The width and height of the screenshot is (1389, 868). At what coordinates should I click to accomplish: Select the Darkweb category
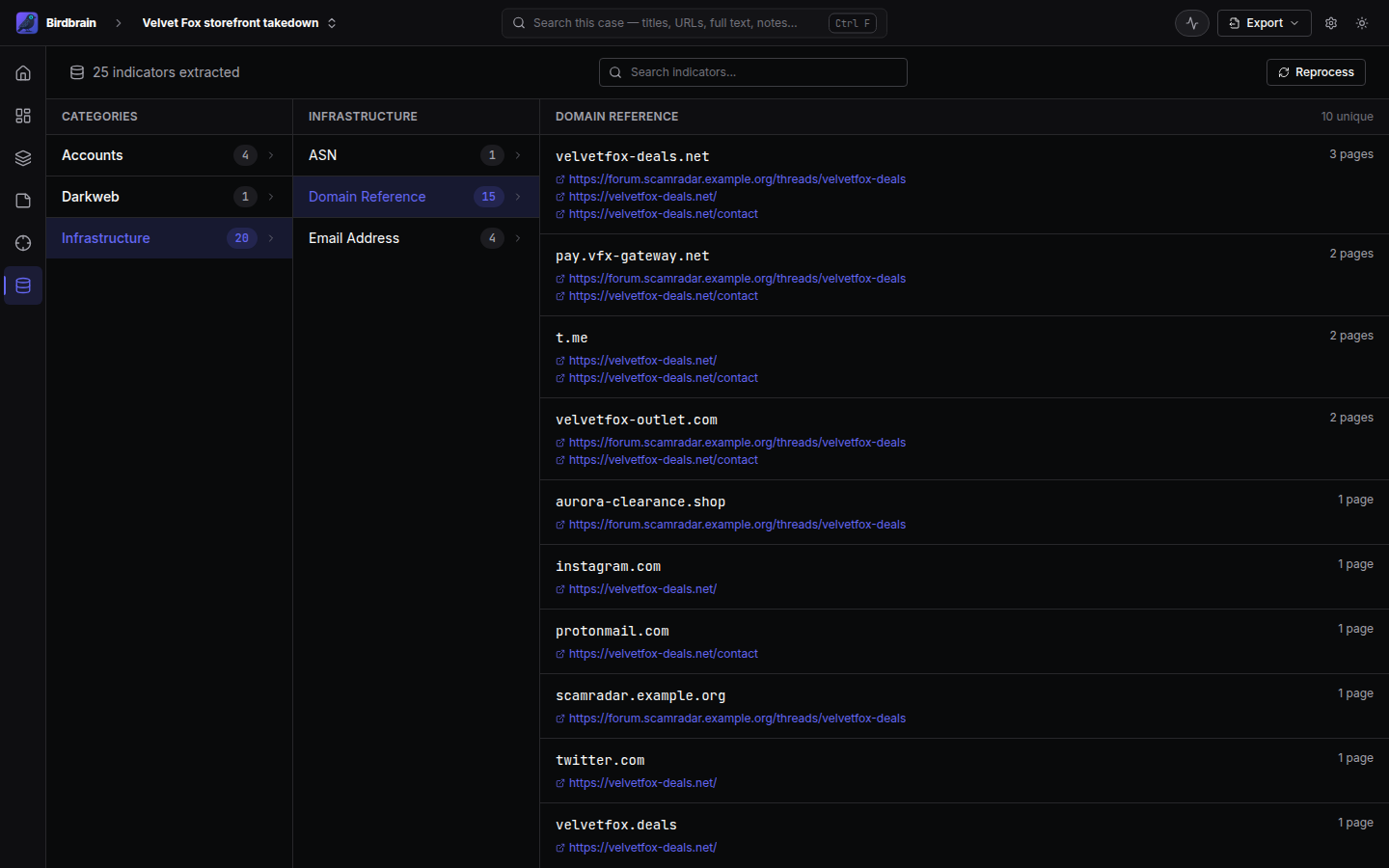point(169,197)
